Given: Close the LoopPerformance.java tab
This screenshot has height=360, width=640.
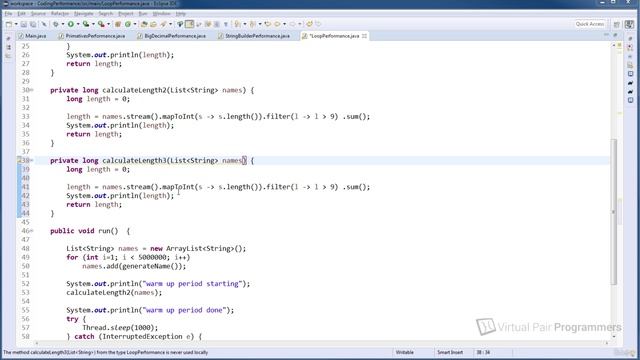Looking at the screenshot, I should coord(364,36).
